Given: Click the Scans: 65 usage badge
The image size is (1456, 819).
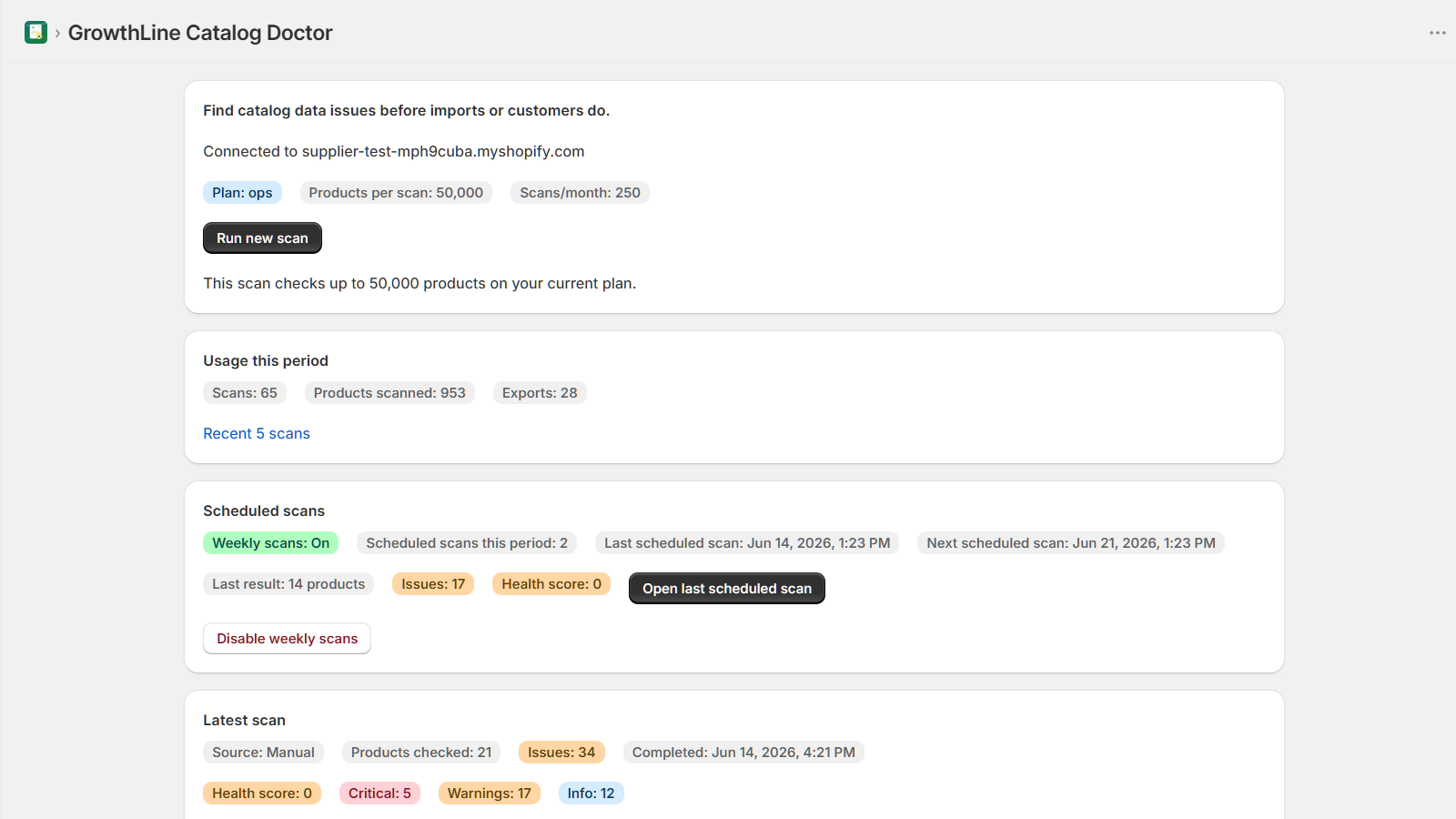Looking at the screenshot, I should click(x=245, y=393).
